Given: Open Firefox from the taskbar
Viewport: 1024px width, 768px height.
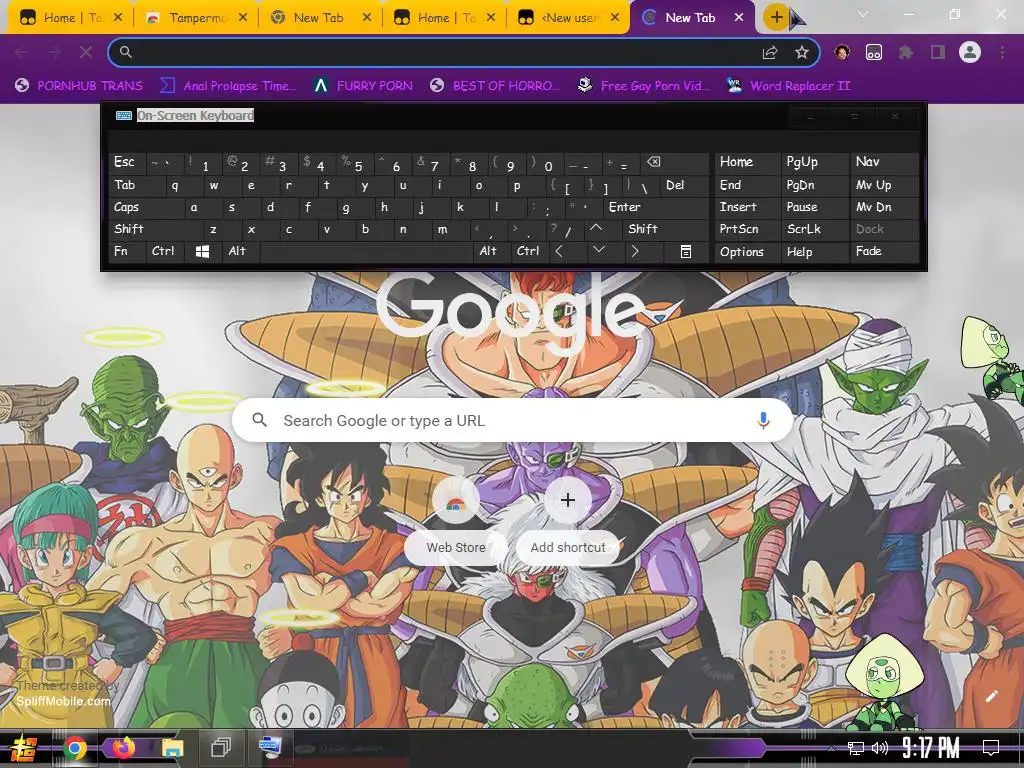Looking at the screenshot, I should coord(123,748).
